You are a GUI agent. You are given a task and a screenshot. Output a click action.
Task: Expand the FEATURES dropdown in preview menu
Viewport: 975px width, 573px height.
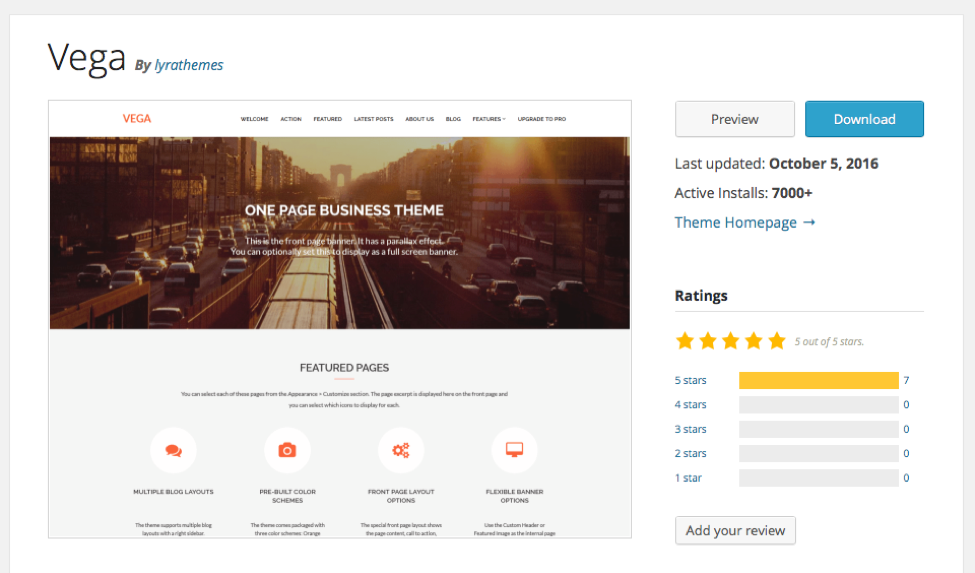click(489, 119)
